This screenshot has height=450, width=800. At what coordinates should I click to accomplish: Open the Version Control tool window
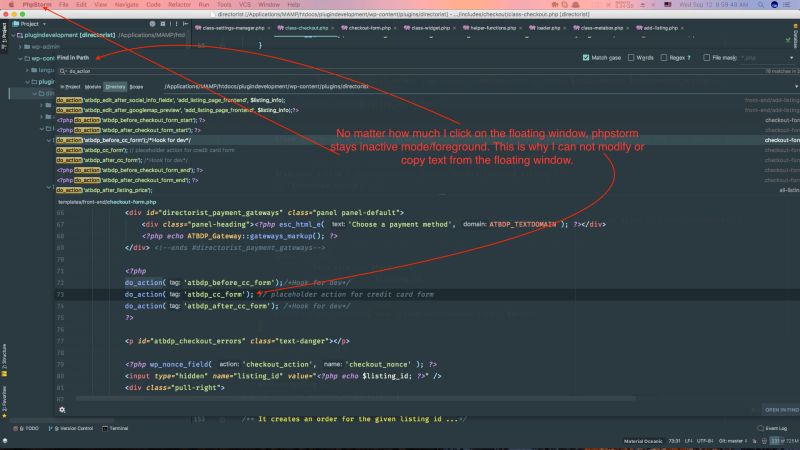coord(70,429)
